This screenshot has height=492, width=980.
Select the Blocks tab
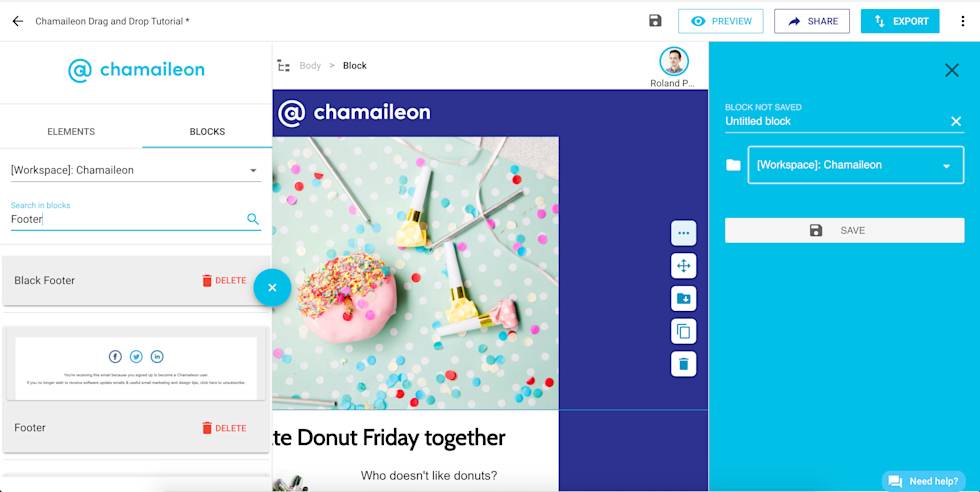[x=207, y=132]
